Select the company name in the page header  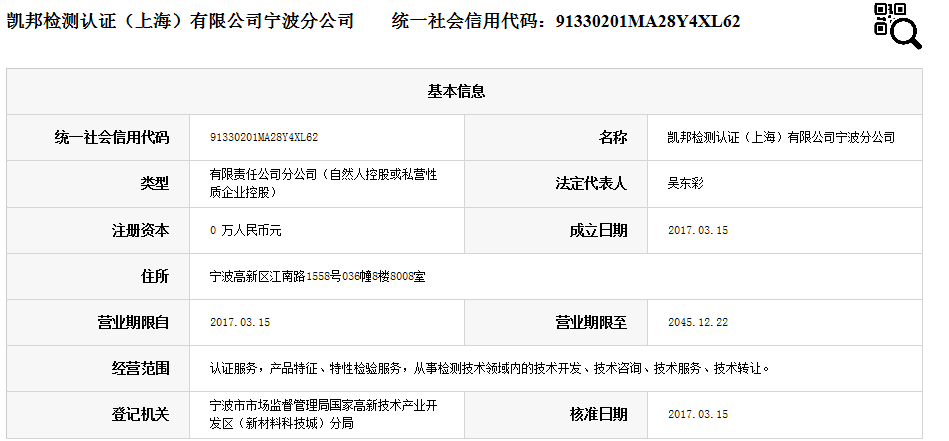(180, 21)
